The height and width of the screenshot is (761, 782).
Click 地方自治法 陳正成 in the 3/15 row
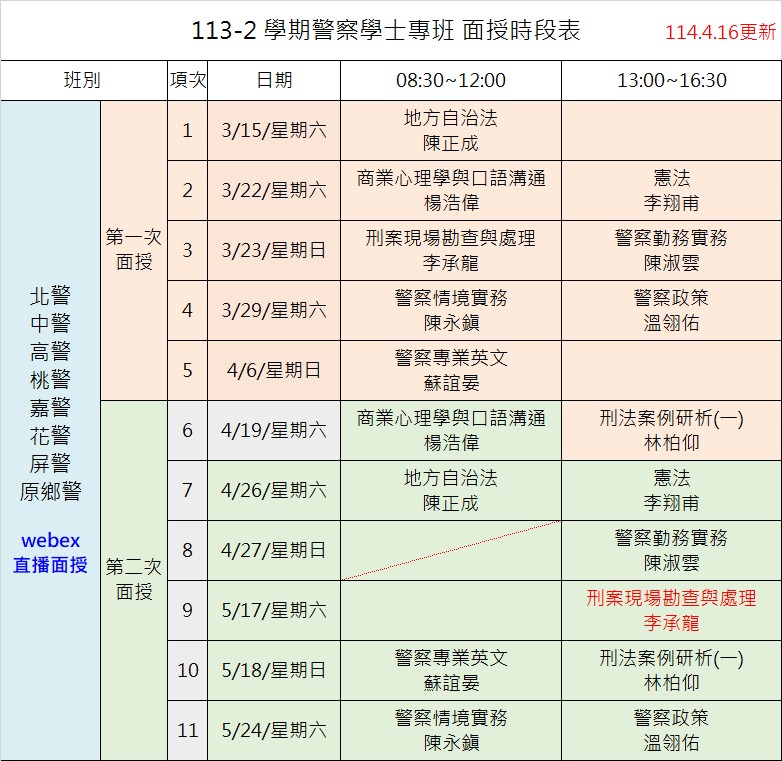tap(451, 131)
